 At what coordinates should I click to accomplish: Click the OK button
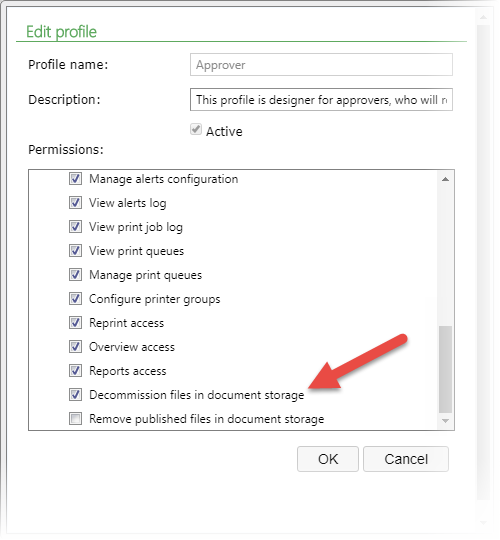click(328, 459)
